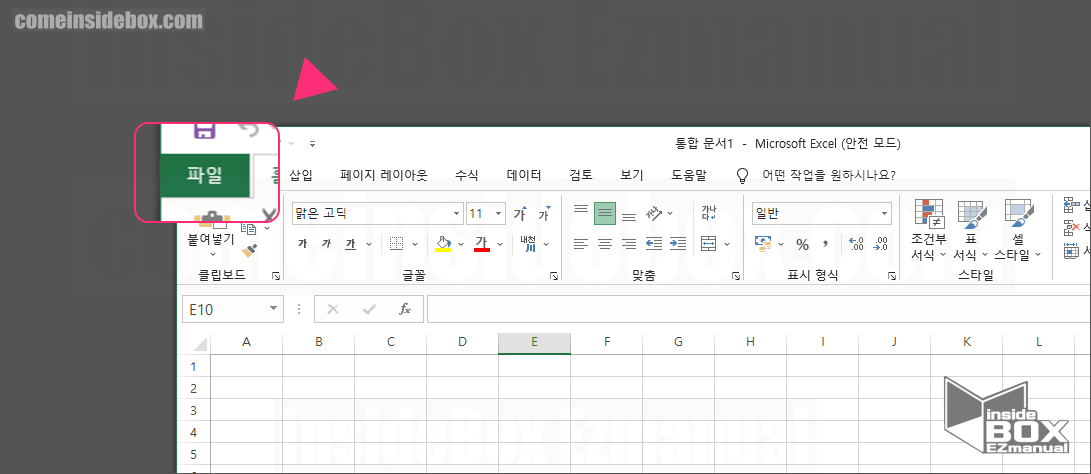Click the decrease decimal icon
This screenshot has width=1091, height=474.
[x=880, y=244]
